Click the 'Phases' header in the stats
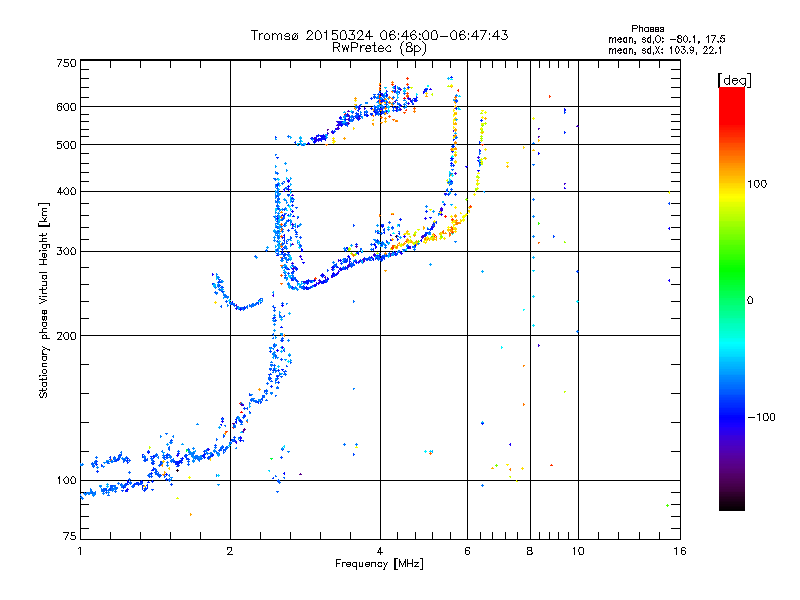Image resolution: width=800 pixels, height=600 pixels. coord(647,29)
